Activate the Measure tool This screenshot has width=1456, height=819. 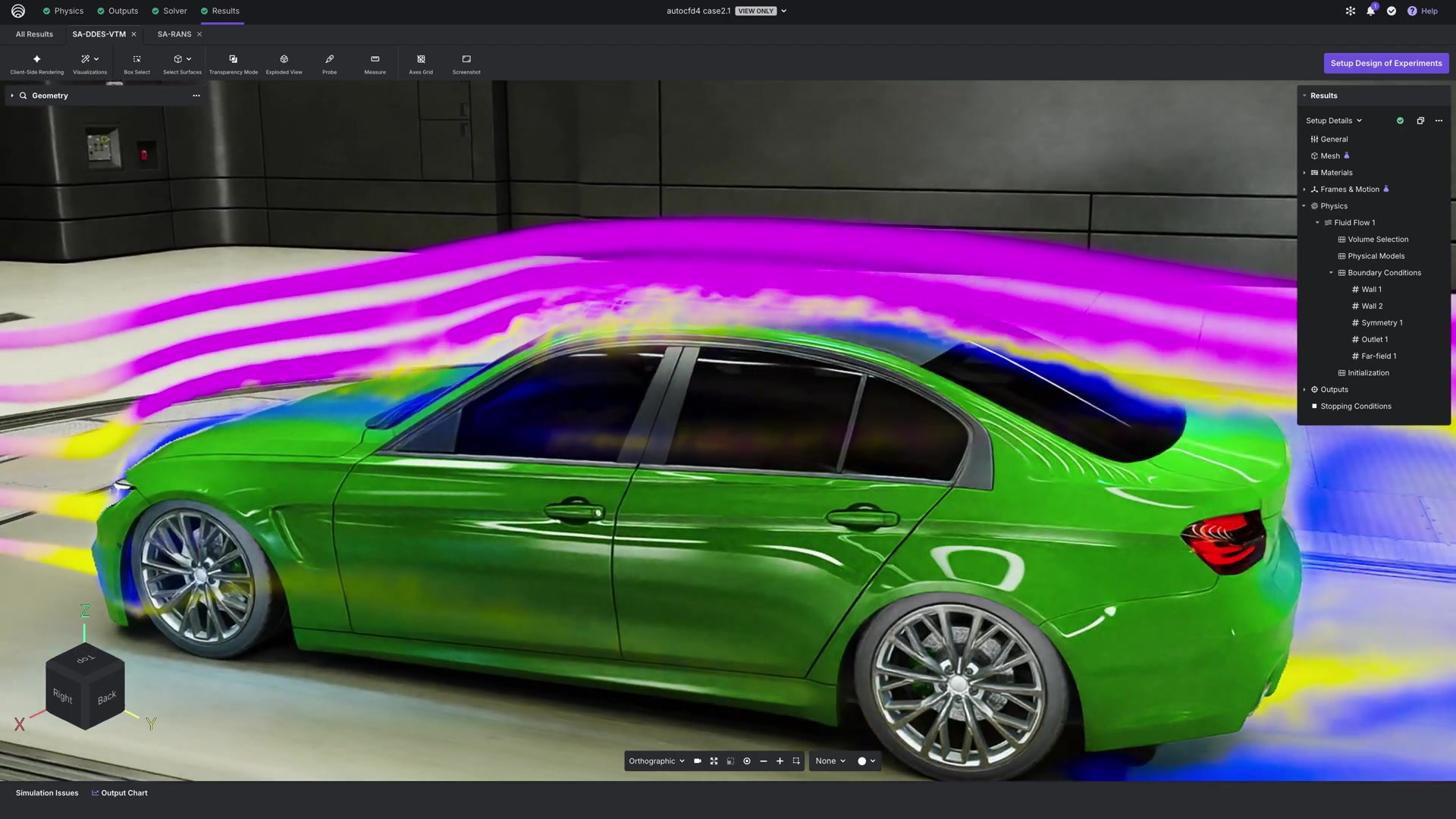375,63
